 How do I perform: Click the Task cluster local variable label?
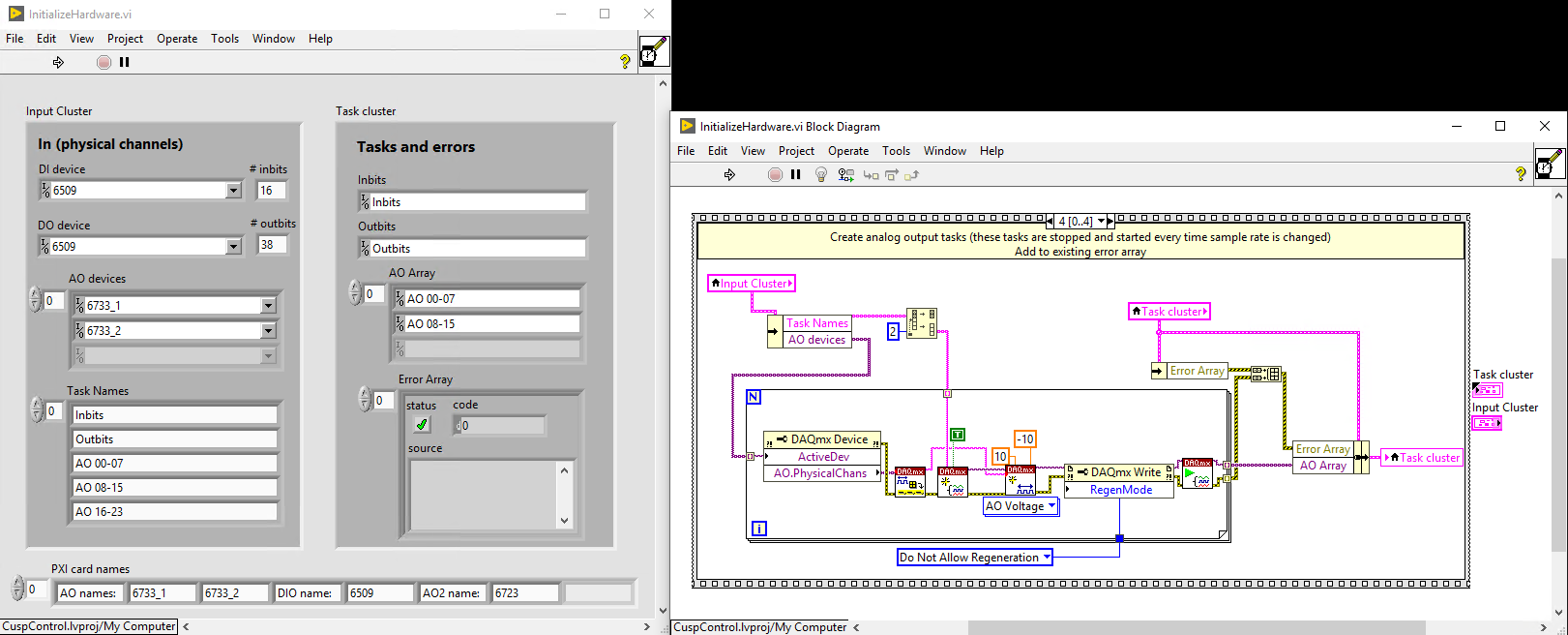[1169, 312]
